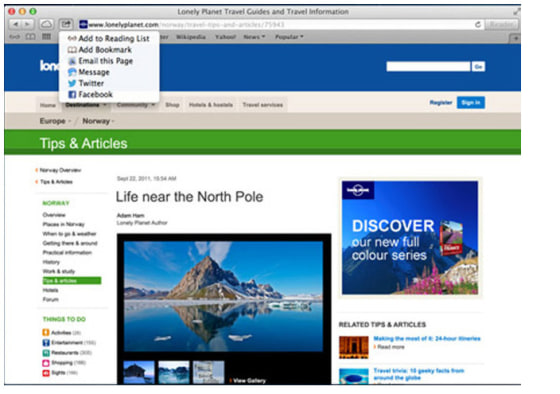560x394 pixels.
Task: Add a new tab with plus button
Action: pyautogui.click(x=515, y=38)
